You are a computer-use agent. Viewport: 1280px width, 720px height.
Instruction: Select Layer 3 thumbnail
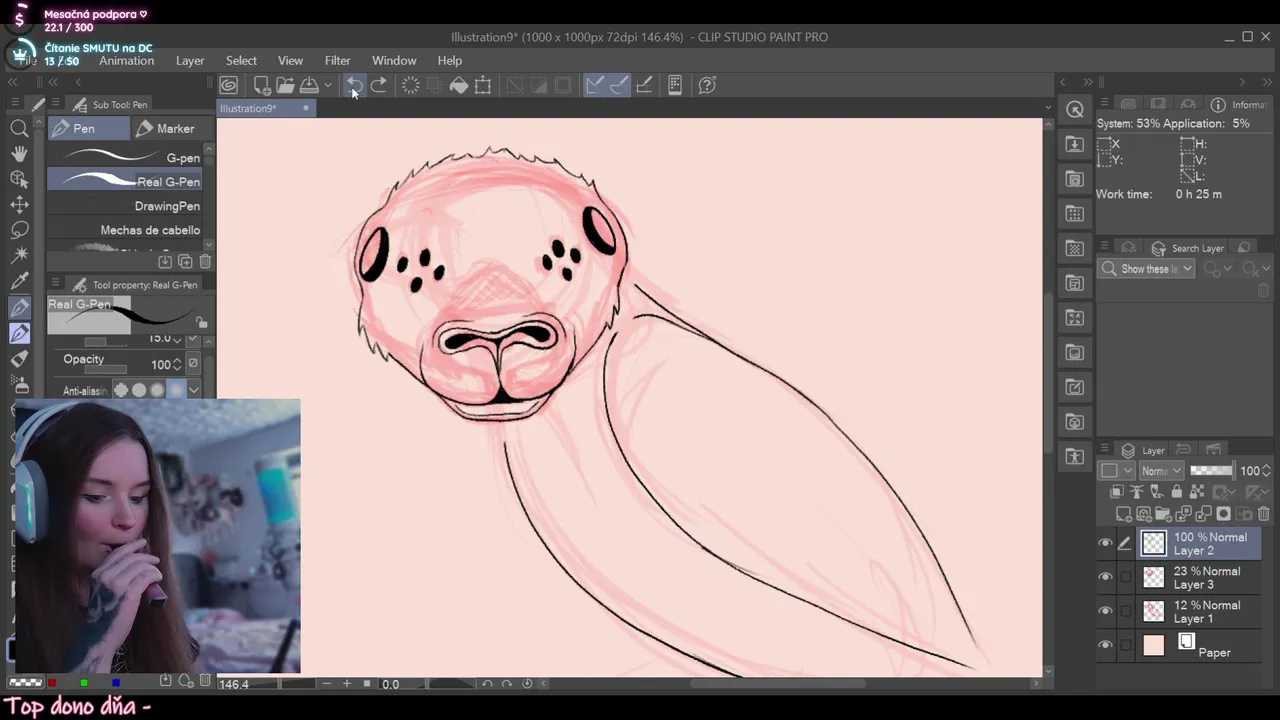point(1154,577)
